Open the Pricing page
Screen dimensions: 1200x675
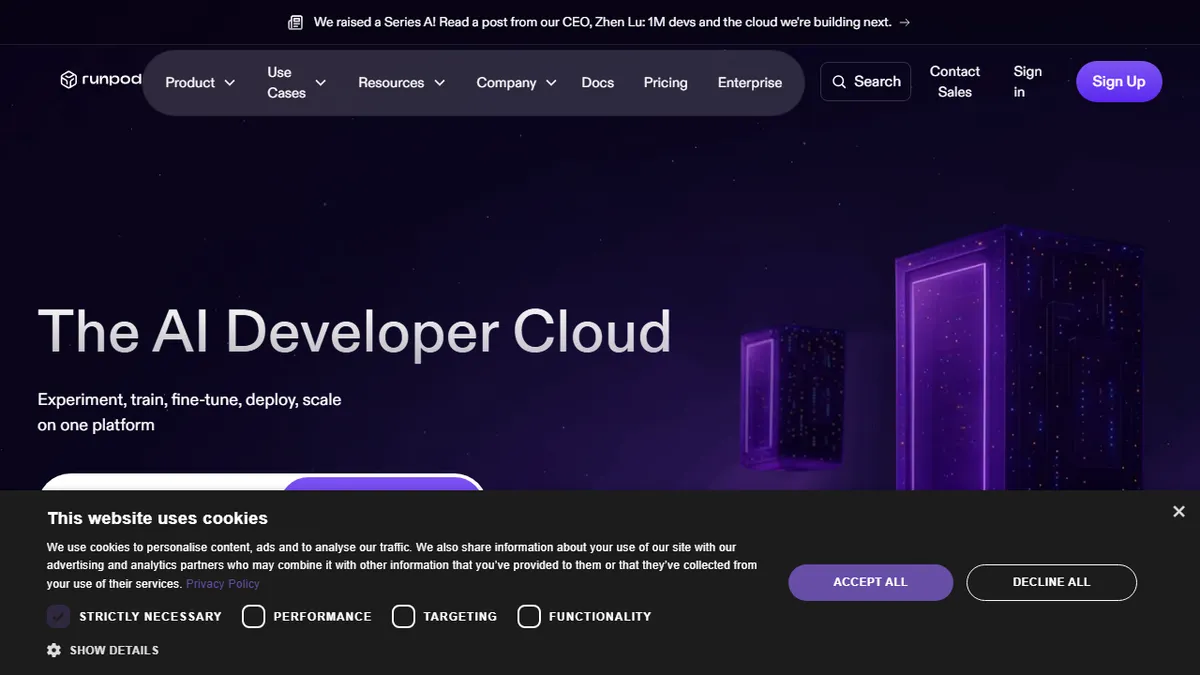(666, 83)
